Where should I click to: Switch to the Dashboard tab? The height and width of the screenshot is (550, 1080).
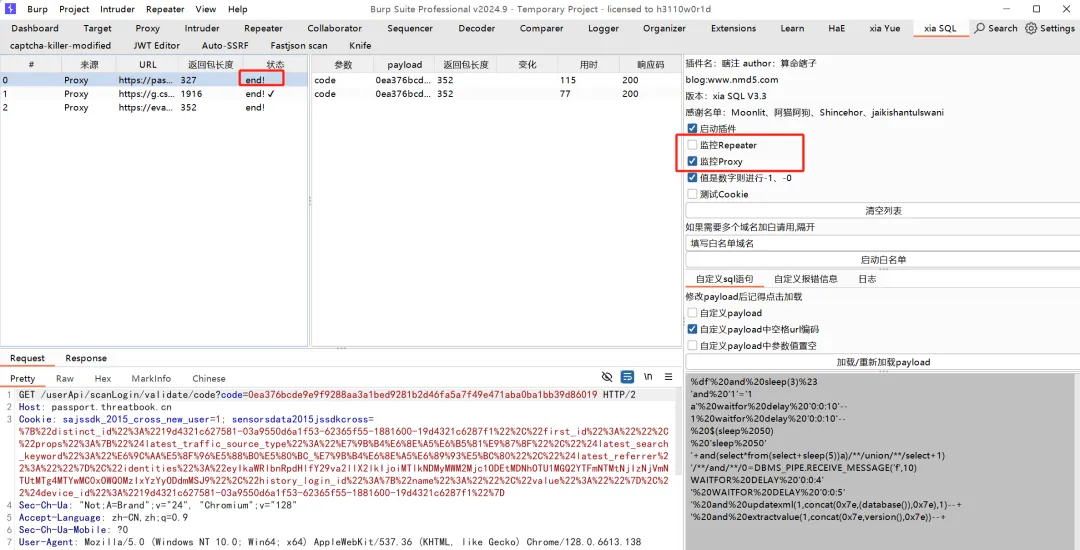click(x=34, y=28)
